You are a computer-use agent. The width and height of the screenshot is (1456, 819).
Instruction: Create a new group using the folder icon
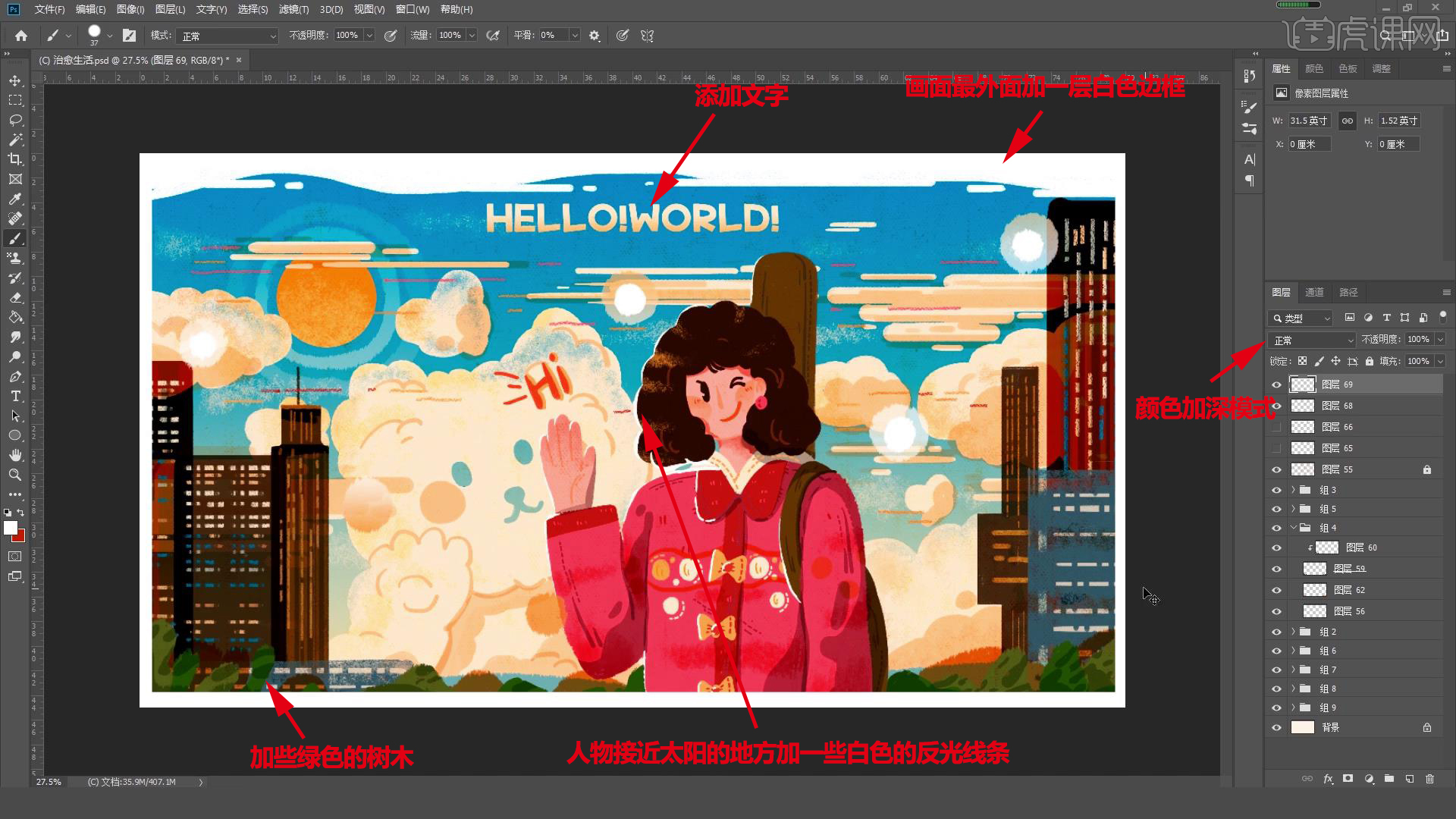point(1389,779)
